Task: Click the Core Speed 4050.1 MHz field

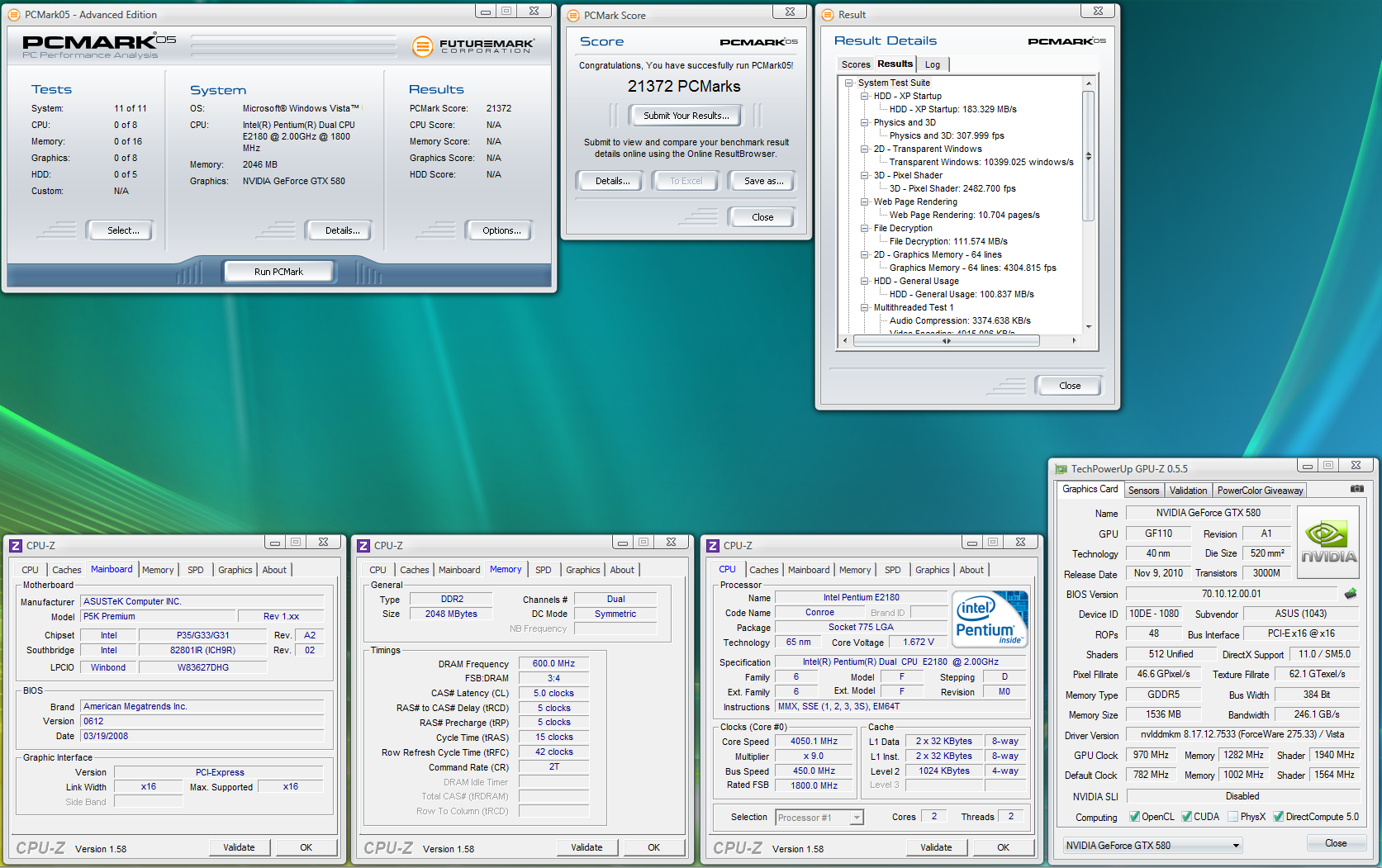Action: click(814, 742)
